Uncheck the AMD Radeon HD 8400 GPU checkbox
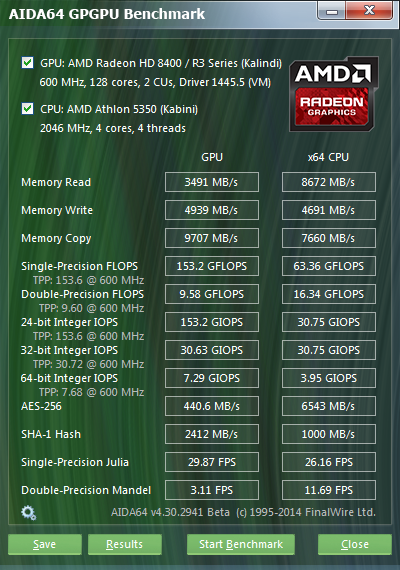 (x=28, y=63)
